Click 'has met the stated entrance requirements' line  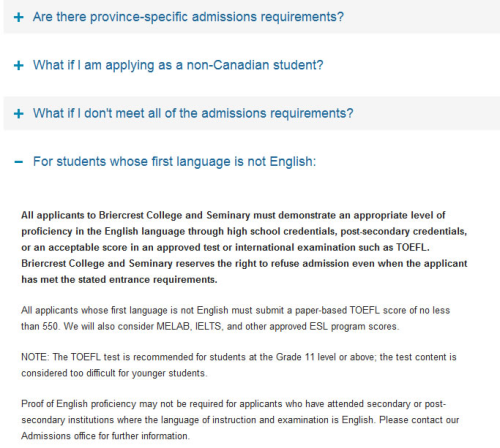tap(119, 279)
